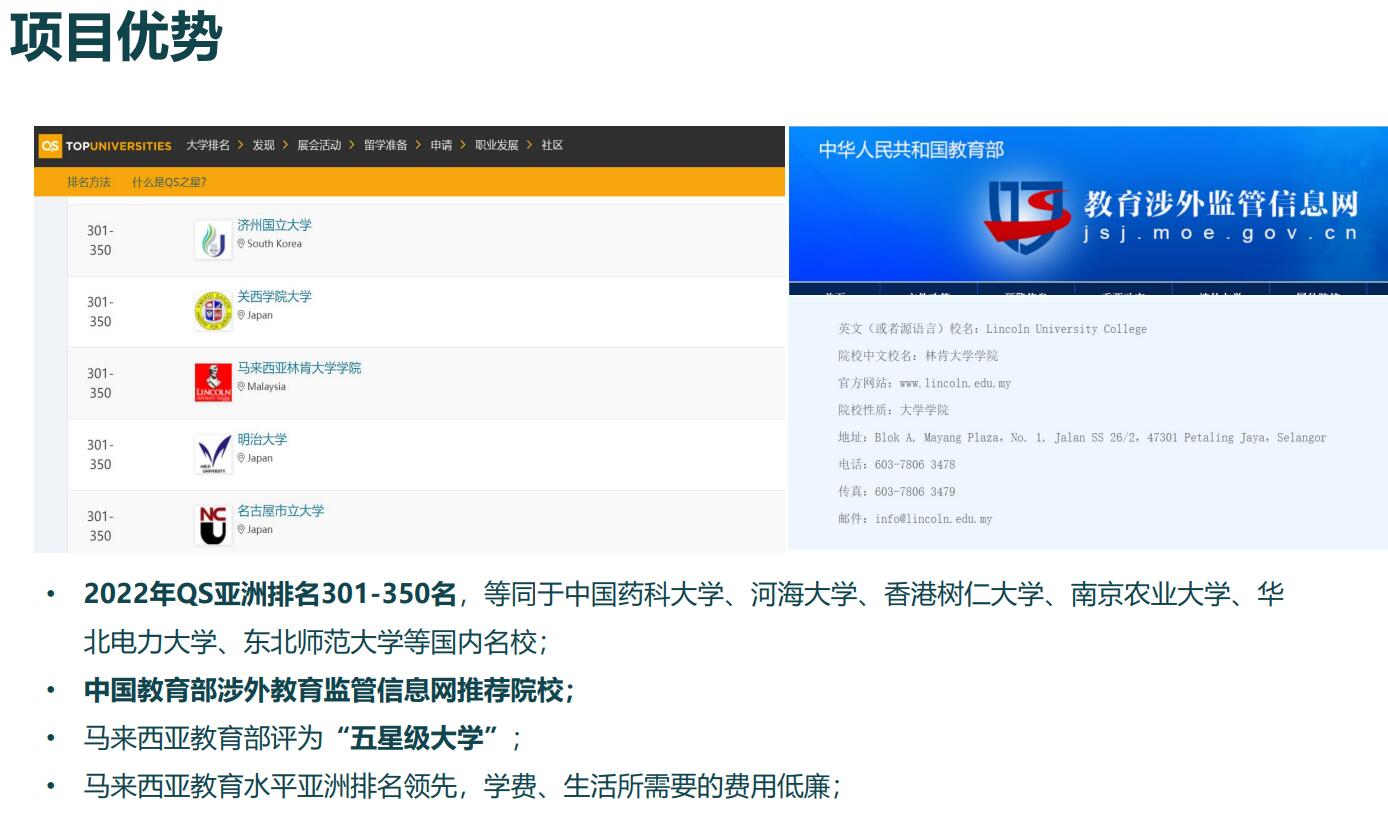This screenshot has width=1388, height=815.
Task: Click the 301-350 rank for 明治大学
Action: 100,454
